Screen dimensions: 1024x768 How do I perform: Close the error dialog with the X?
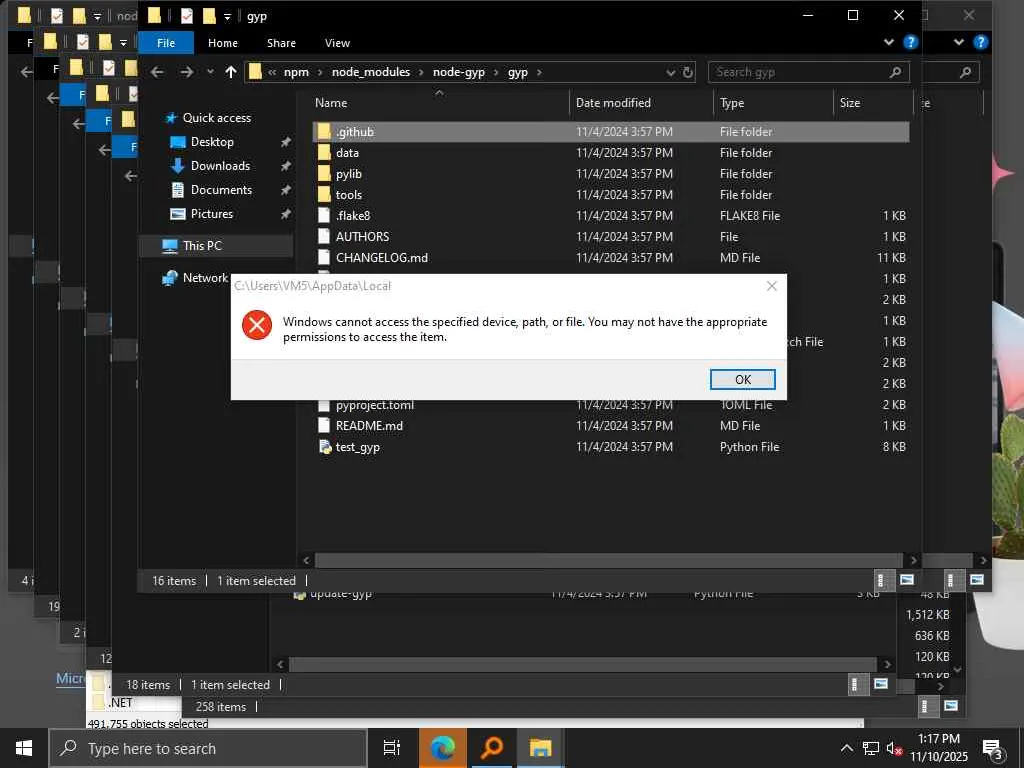pyautogui.click(x=771, y=286)
